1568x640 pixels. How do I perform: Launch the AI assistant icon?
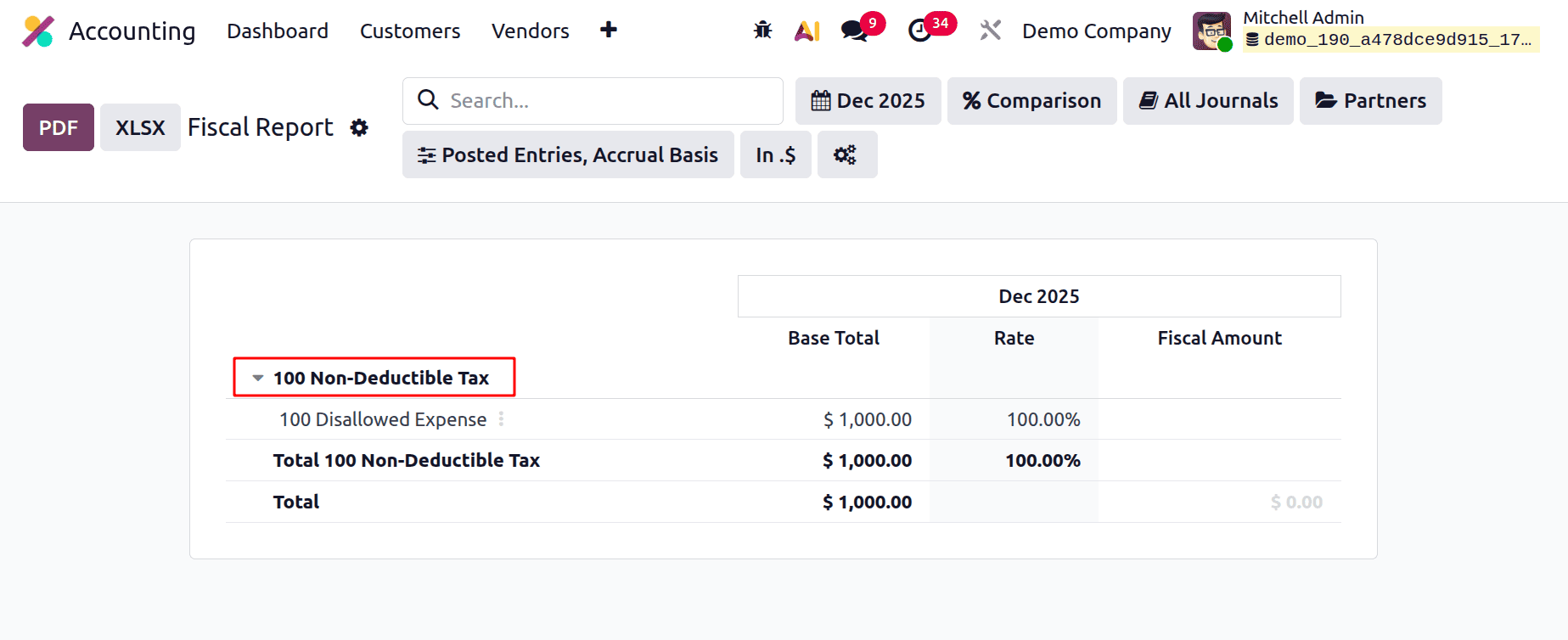coord(807,31)
